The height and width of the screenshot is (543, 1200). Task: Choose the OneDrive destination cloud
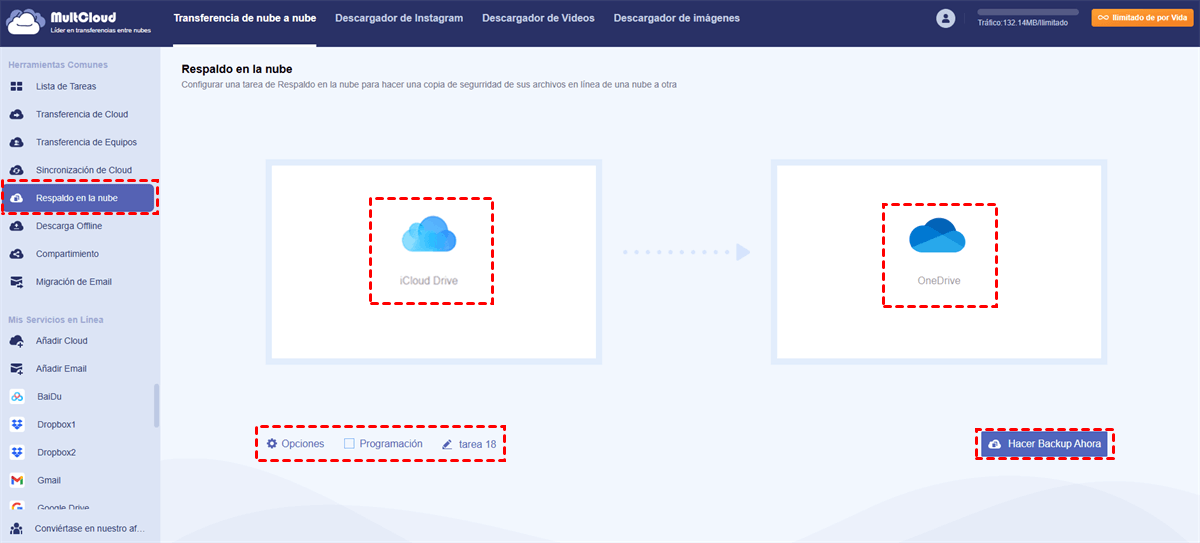click(939, 254)
